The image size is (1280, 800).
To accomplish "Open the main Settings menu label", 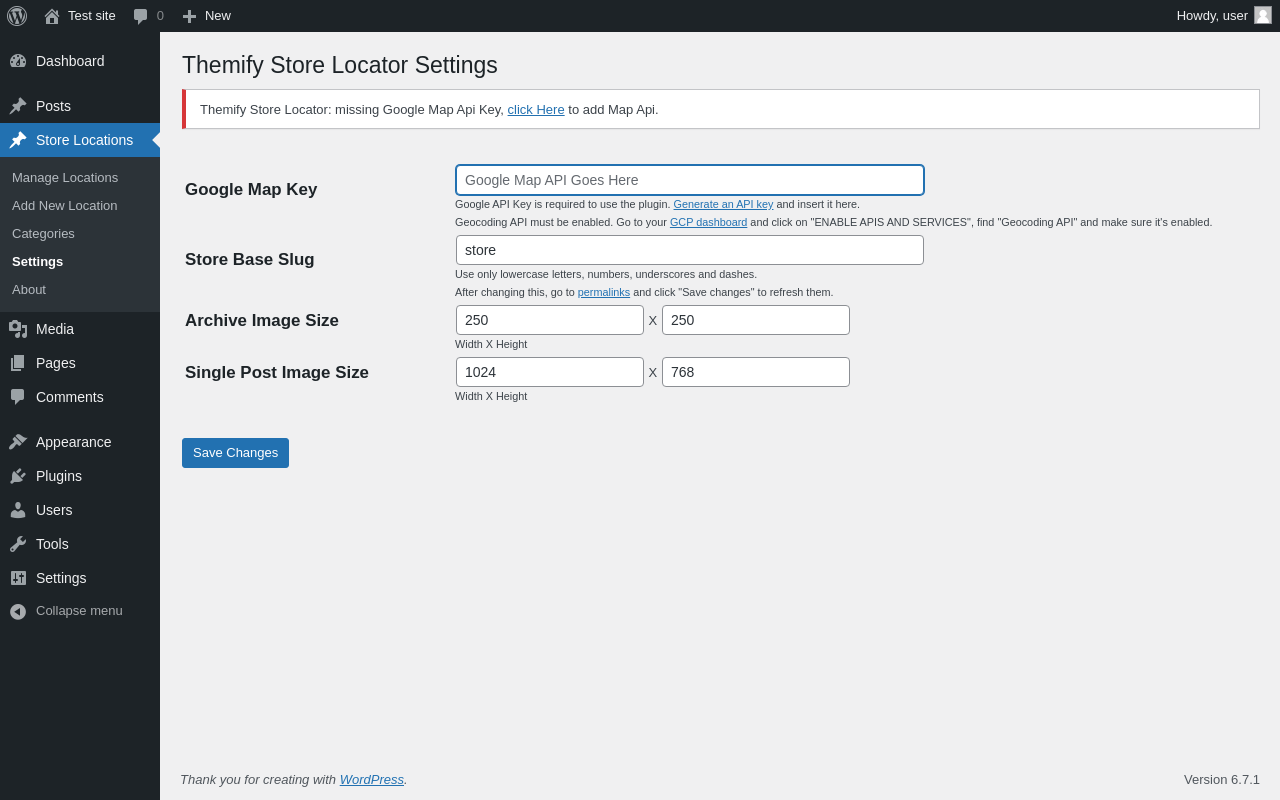I will [x=61, y=578].
